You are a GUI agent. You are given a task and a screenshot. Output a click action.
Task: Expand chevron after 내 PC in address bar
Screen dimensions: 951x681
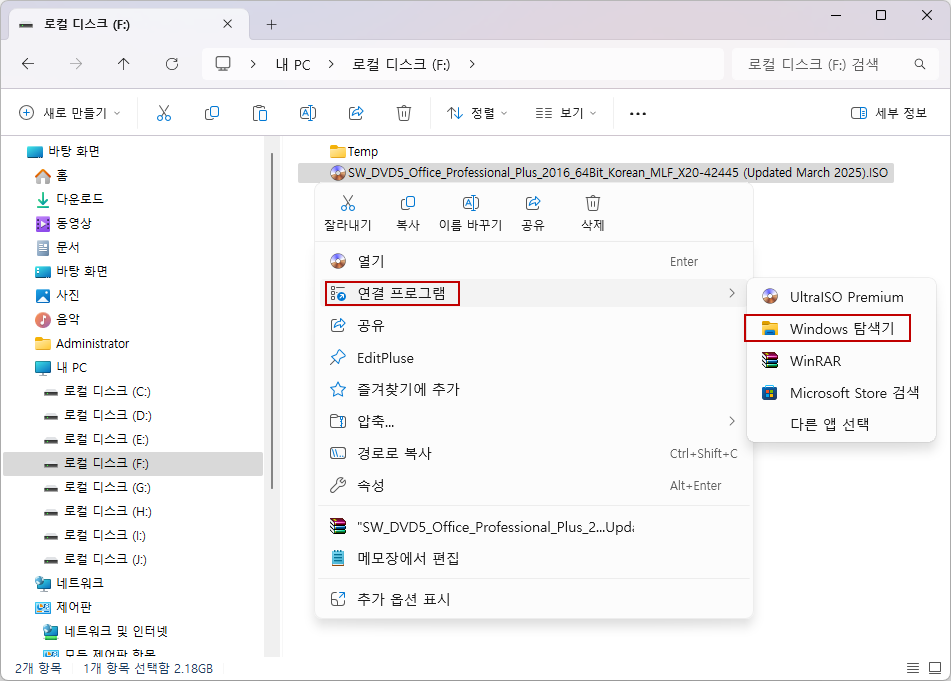331,64
